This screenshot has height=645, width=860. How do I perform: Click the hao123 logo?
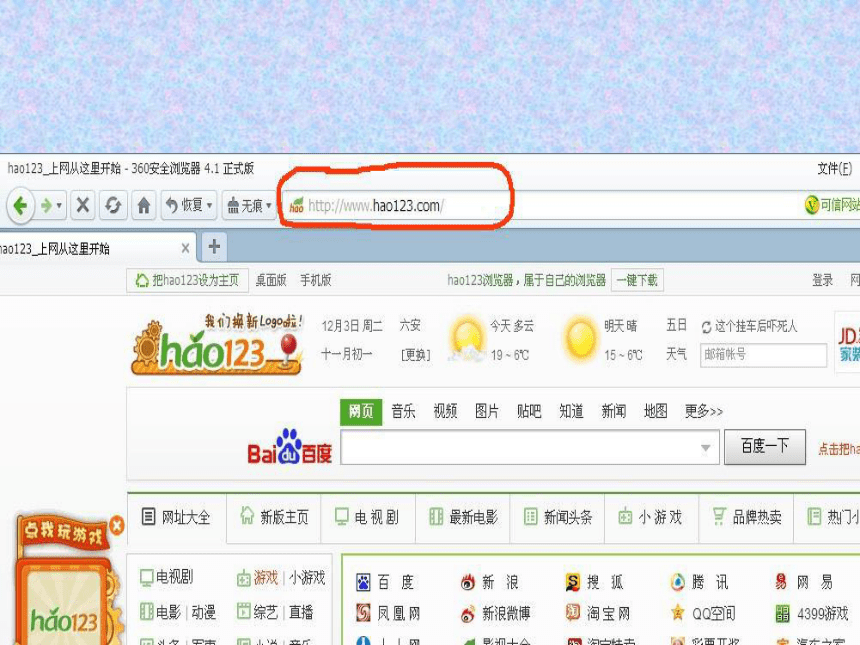pos(217,344)
